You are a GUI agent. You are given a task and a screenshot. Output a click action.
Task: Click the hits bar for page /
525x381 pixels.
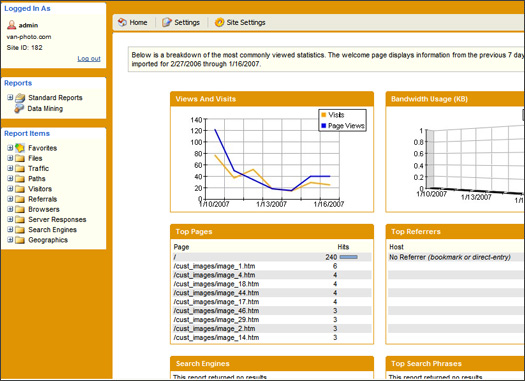[x=349, y=257]
